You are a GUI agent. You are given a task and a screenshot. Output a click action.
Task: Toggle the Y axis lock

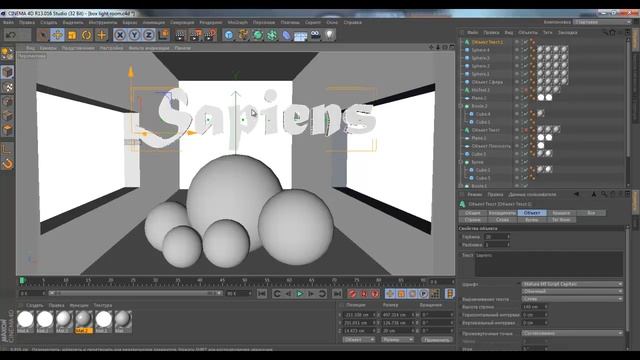click(x=134, y=35)
